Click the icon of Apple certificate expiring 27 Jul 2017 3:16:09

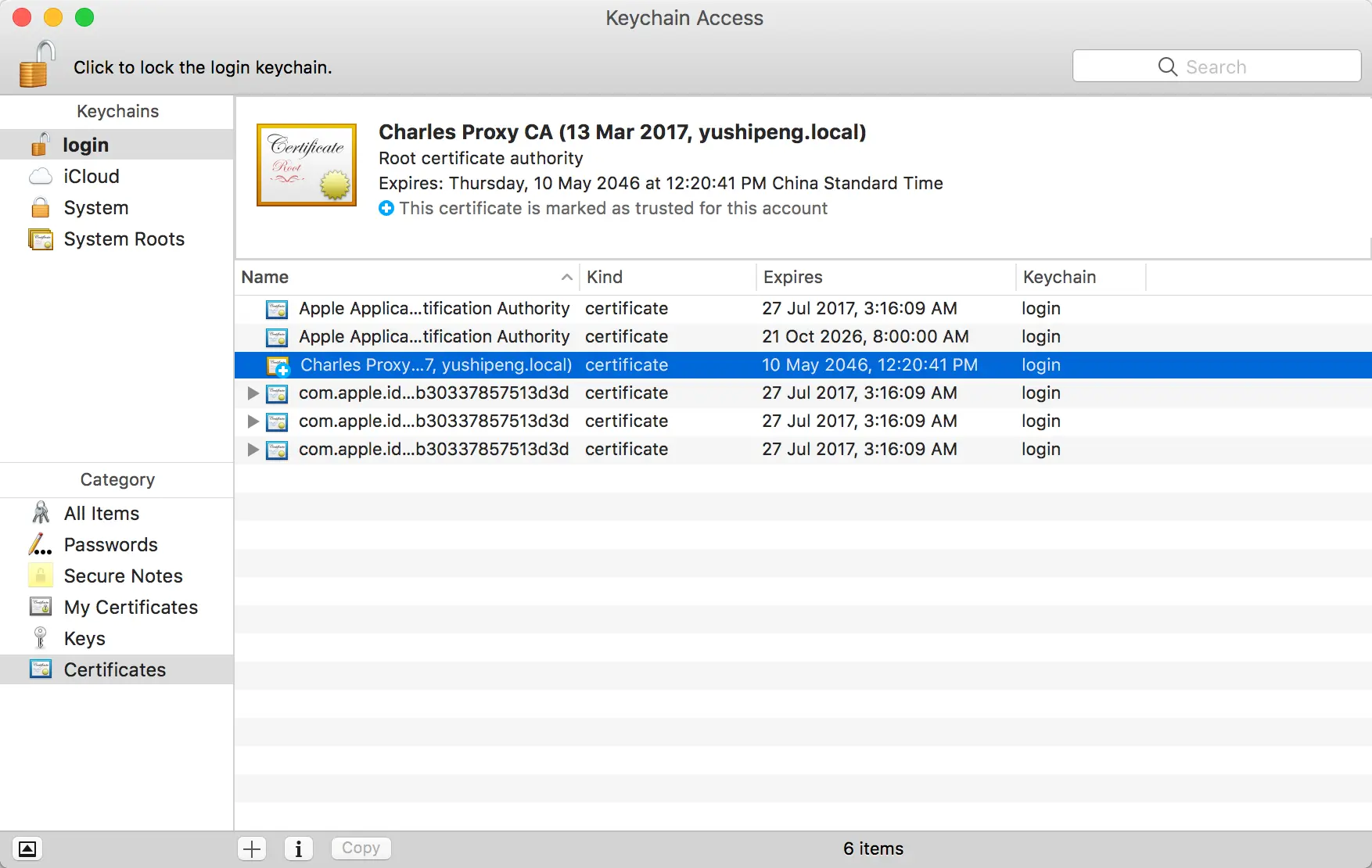(277, 309)
